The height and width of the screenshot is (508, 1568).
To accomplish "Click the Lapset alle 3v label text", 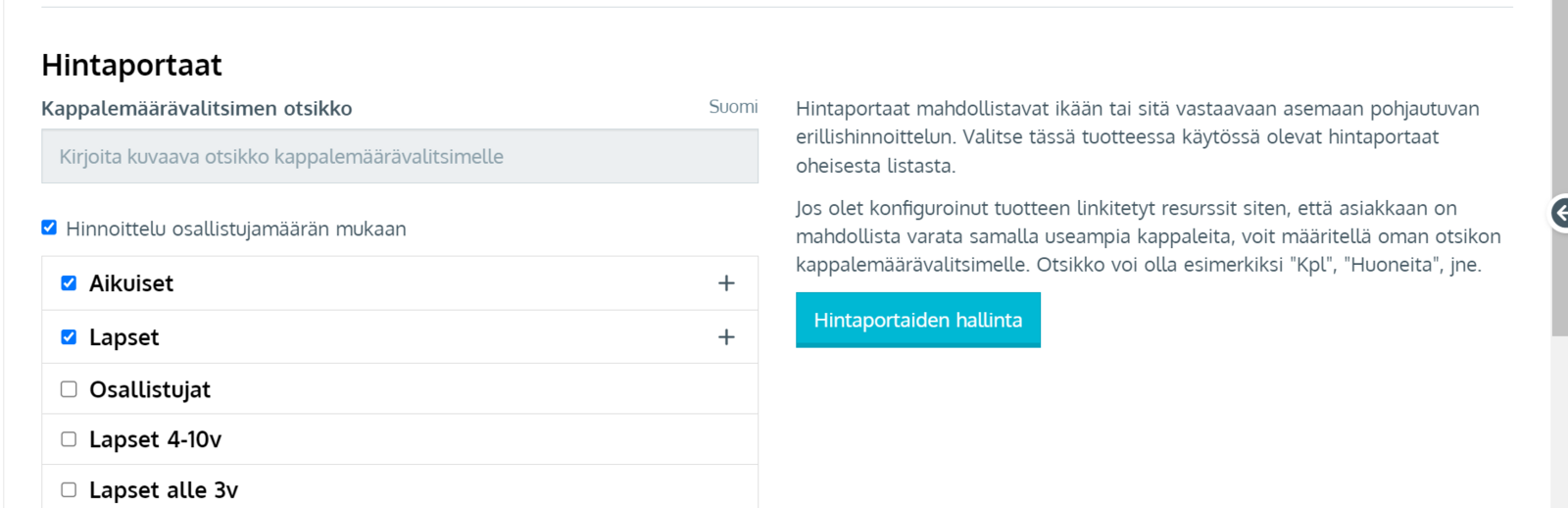I will point(164,489).
